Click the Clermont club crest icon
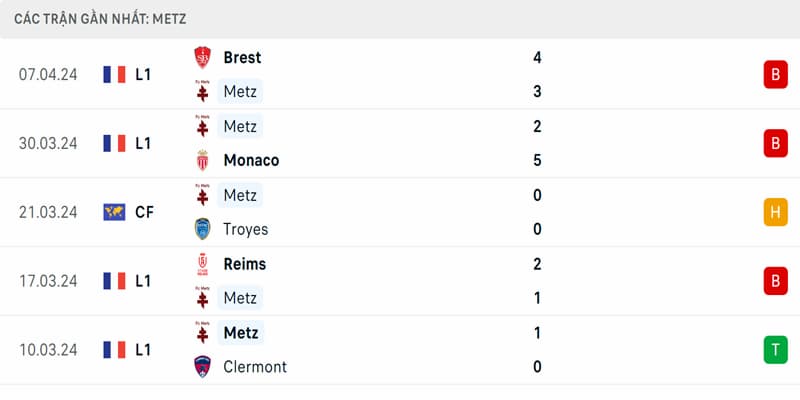 click(x=203, y=366)
